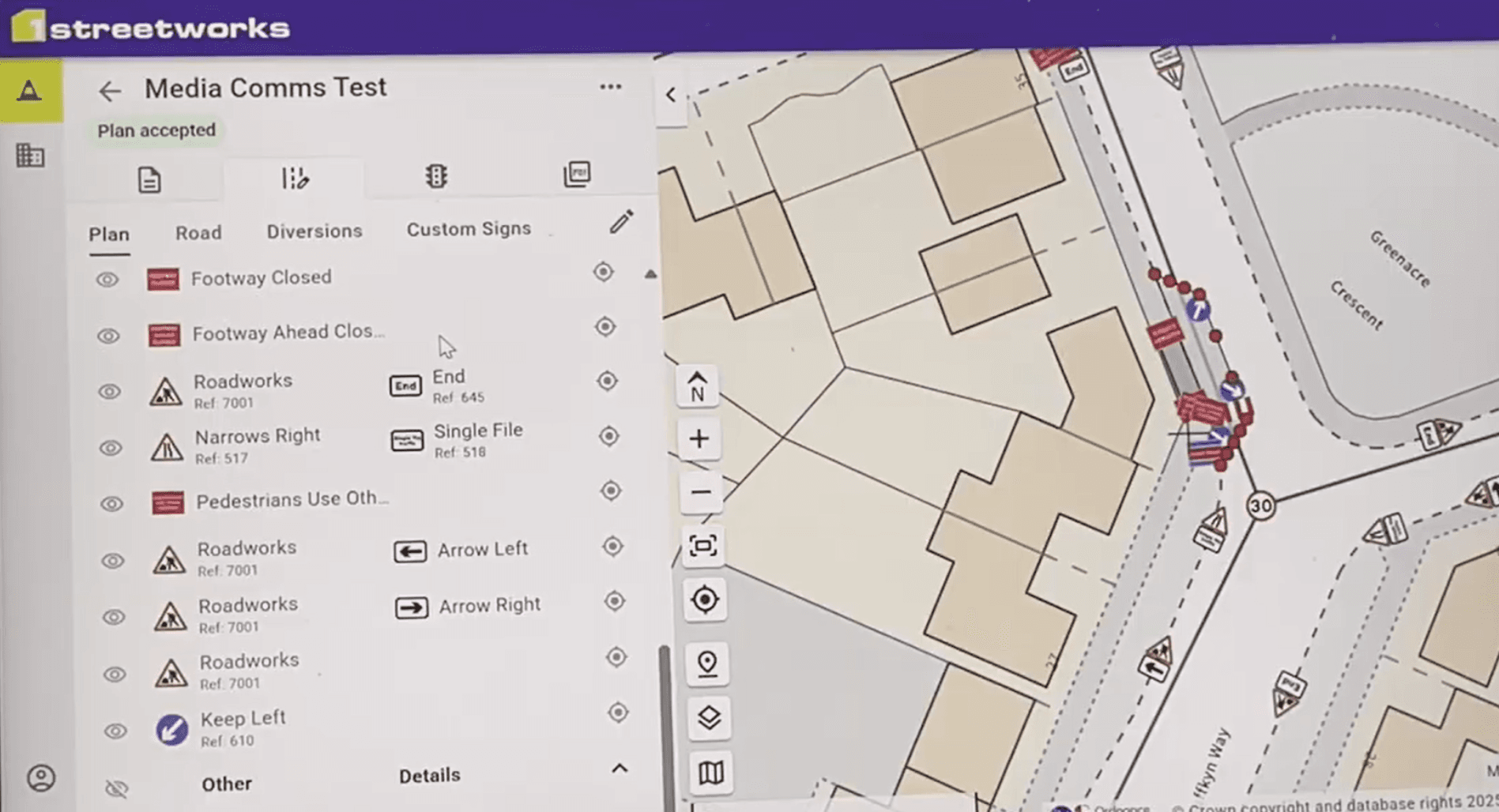Open the three-dot more options menu
Viewport: 1499px width, 812px height.
pyautogui.click(x=610, y=87)
